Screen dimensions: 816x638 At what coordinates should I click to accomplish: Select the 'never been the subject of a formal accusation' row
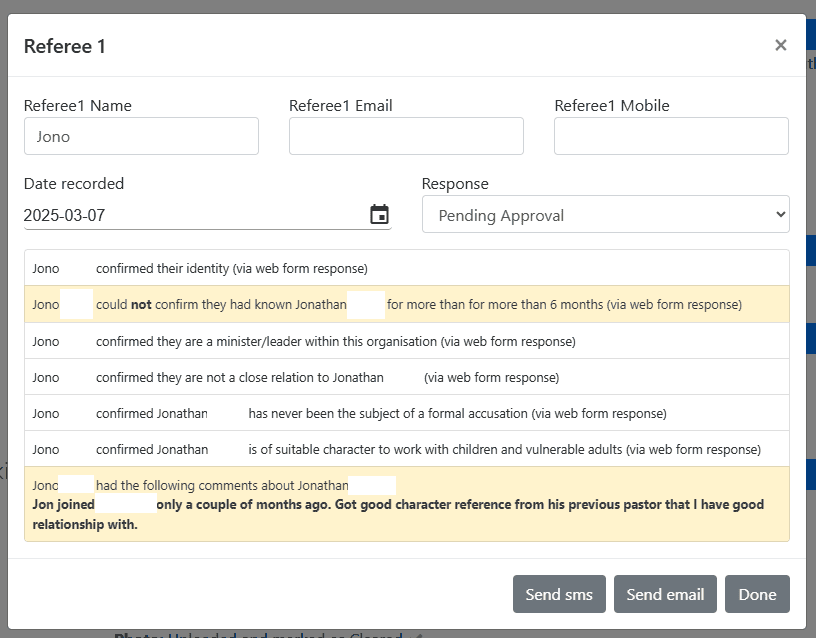pyautogui.click(x=406, y=413)
